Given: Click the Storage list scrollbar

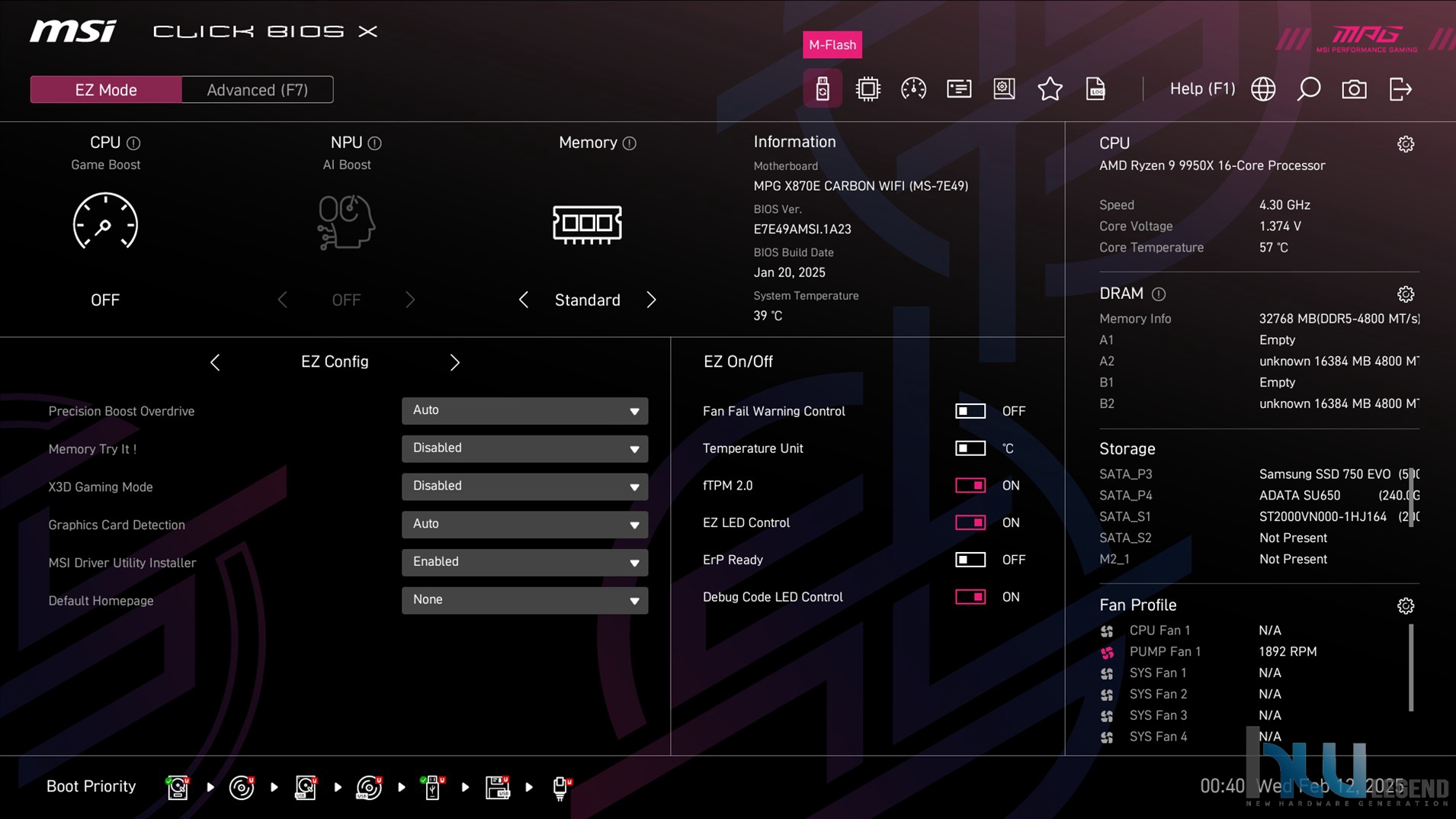Looking at the screenshot, I should 1411,497.
